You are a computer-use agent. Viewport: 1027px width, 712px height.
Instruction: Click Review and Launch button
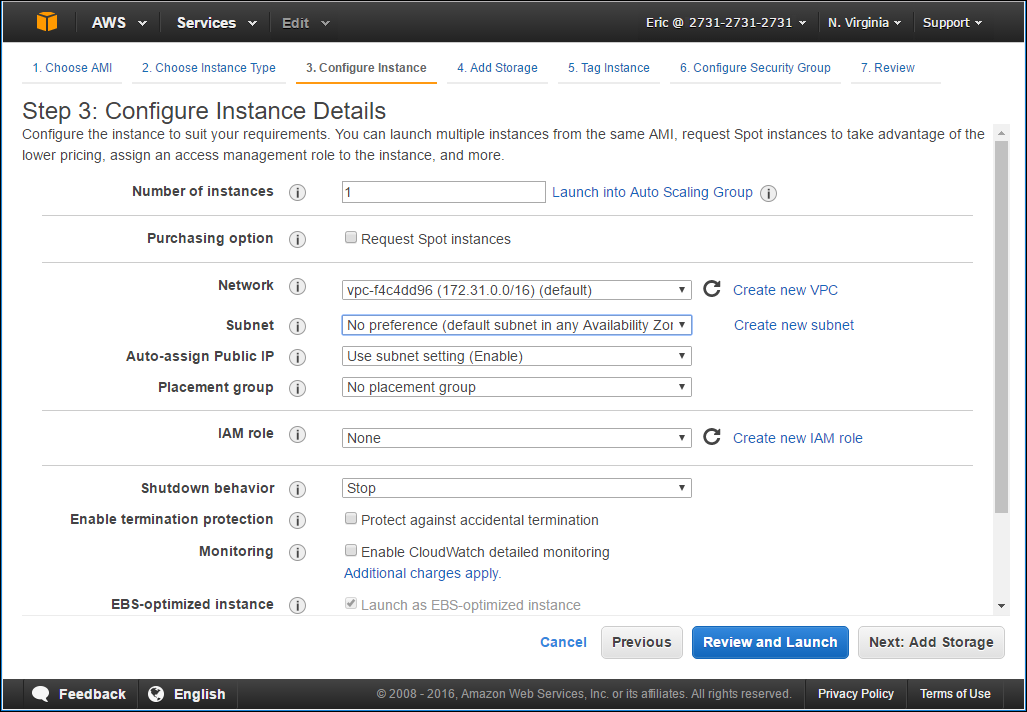tap(770, 643)
